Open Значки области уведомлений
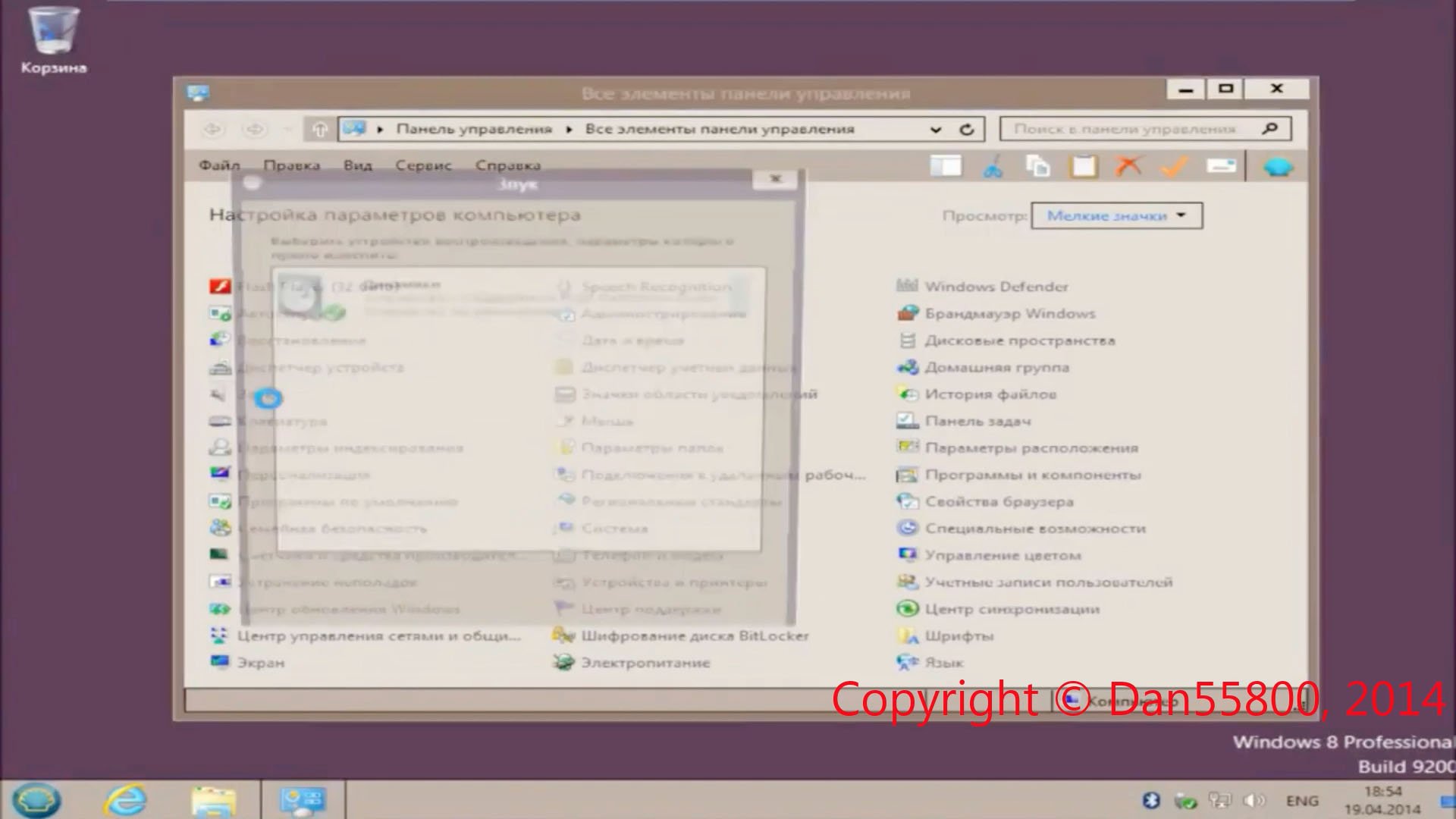1456x819 pixels. coord(699,394)
